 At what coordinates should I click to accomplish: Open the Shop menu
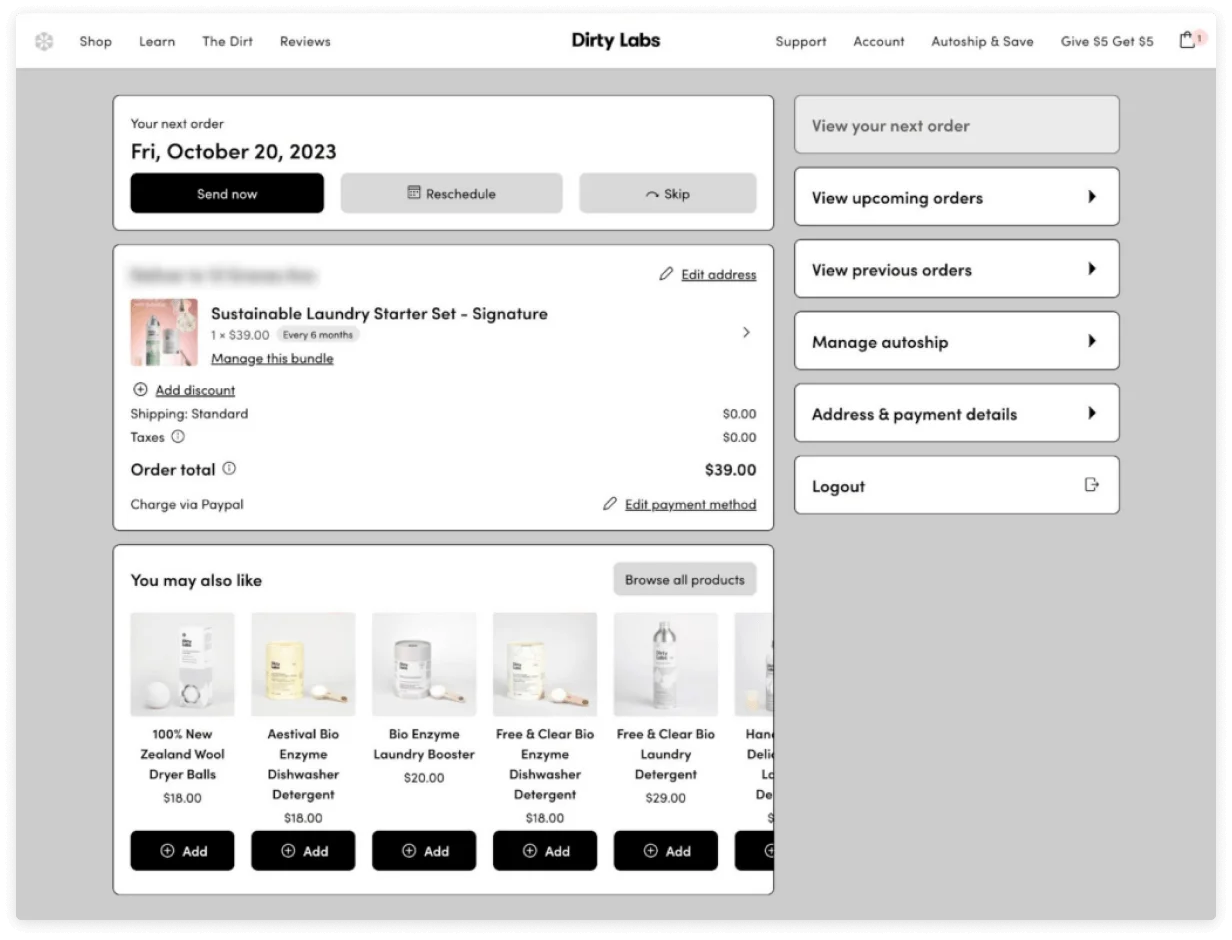[96, 42]
